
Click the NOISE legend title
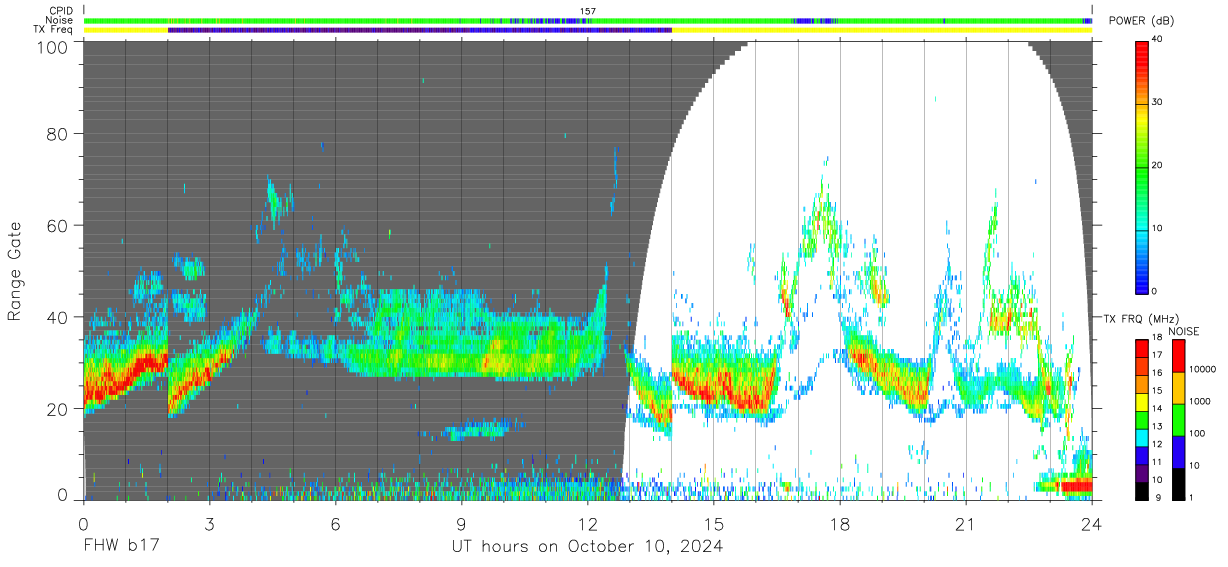pyautogui.click(x=1183, y=331)
